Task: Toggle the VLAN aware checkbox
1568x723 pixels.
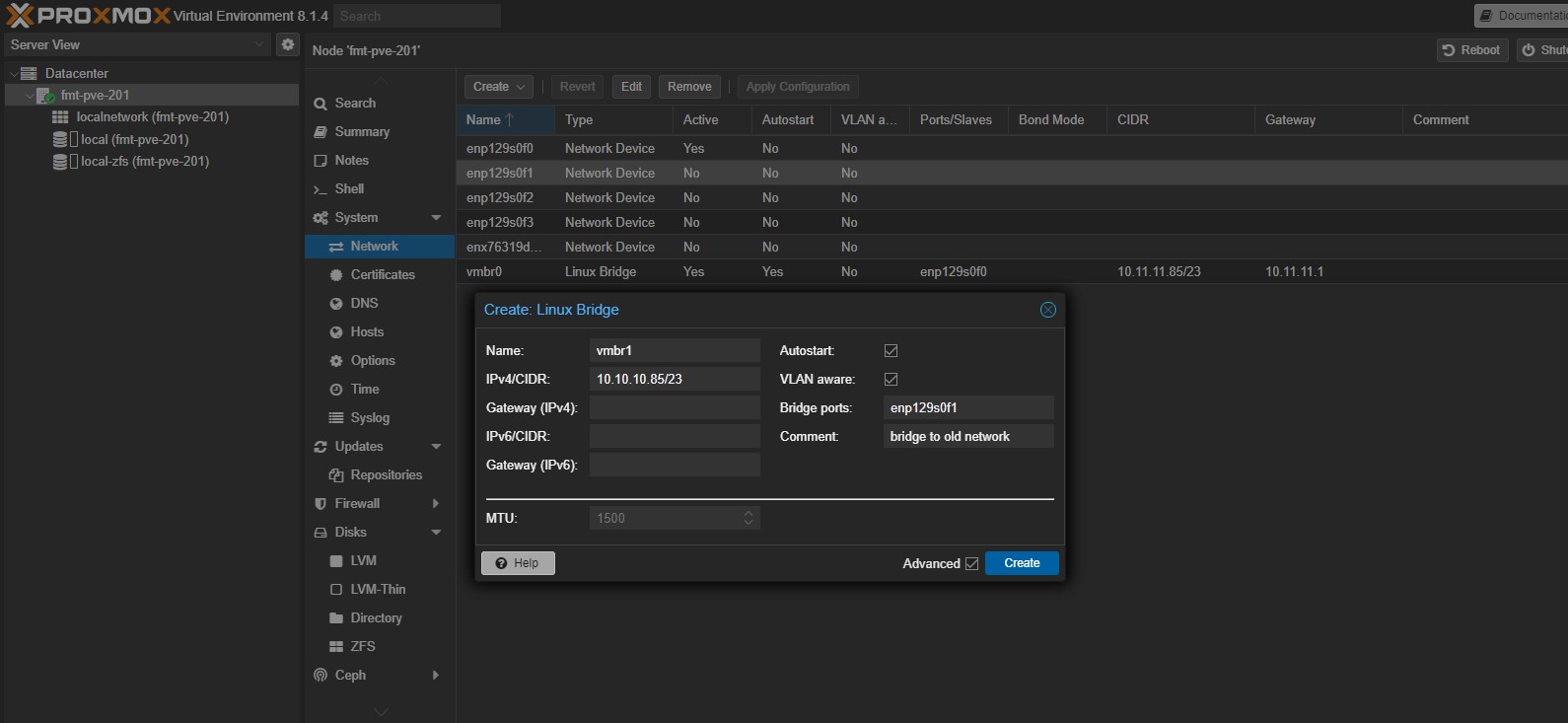Action: (891, 380)
